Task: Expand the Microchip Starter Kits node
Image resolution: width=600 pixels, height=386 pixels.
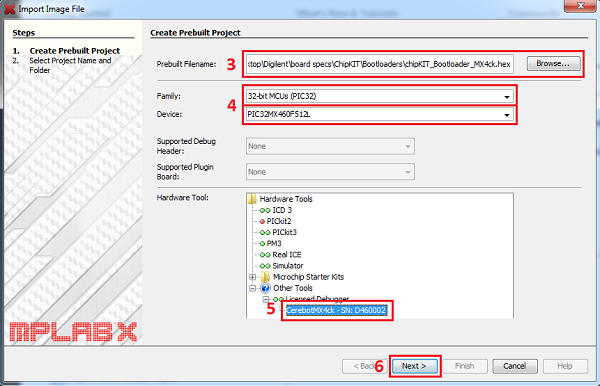Action: [x=253, y=277]
